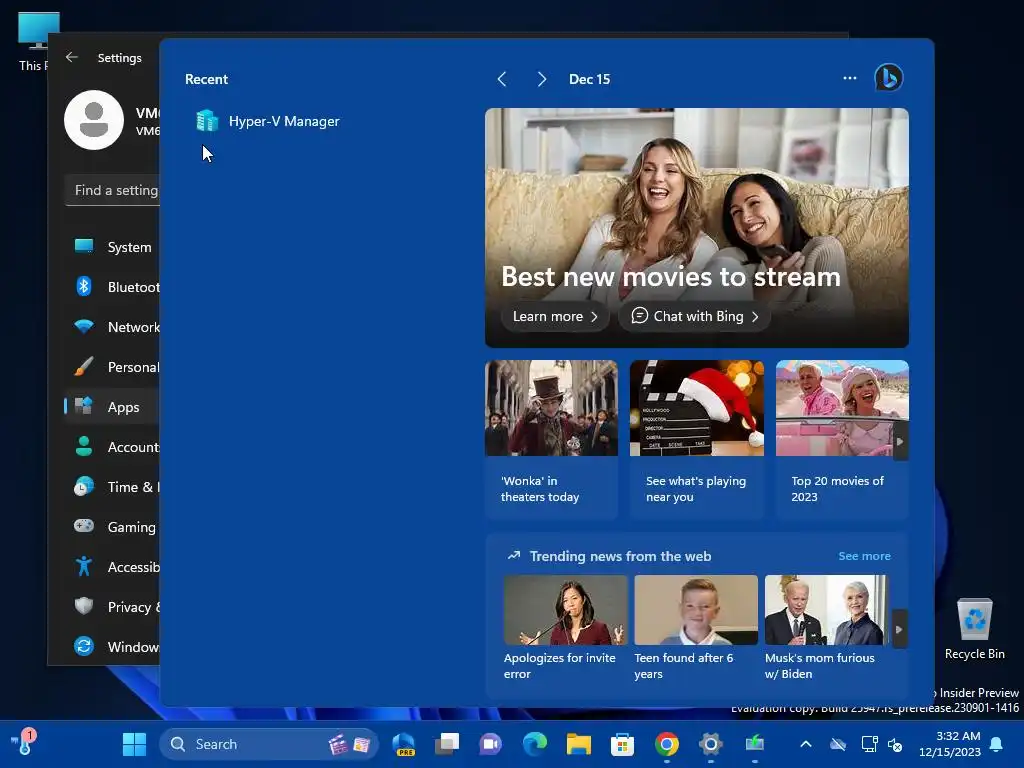This screenshot has width=1024, height=768.
Task: Select Bluetooth item in Settings sidebar
Action: pyautogui.click(x=112, y=287)
